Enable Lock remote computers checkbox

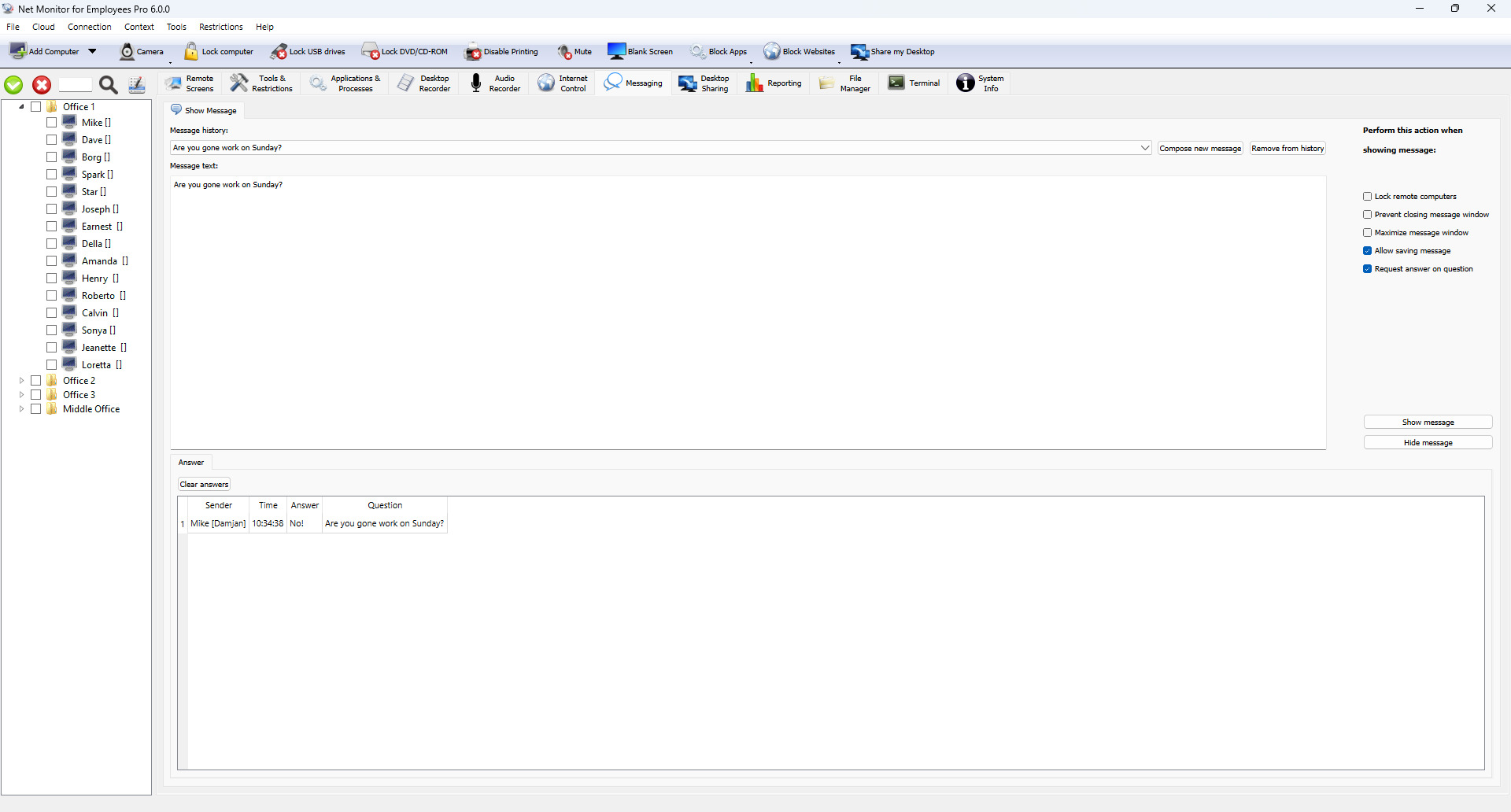(1368, 197)
